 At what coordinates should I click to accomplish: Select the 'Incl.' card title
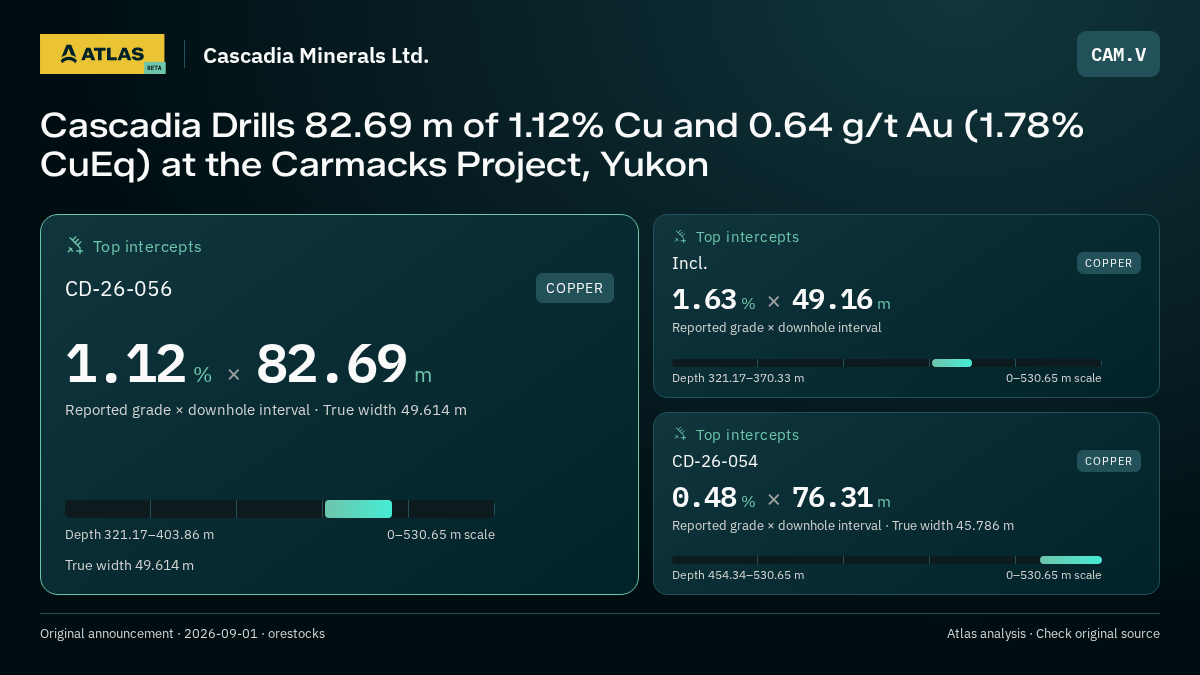click(x=690, y=264)
